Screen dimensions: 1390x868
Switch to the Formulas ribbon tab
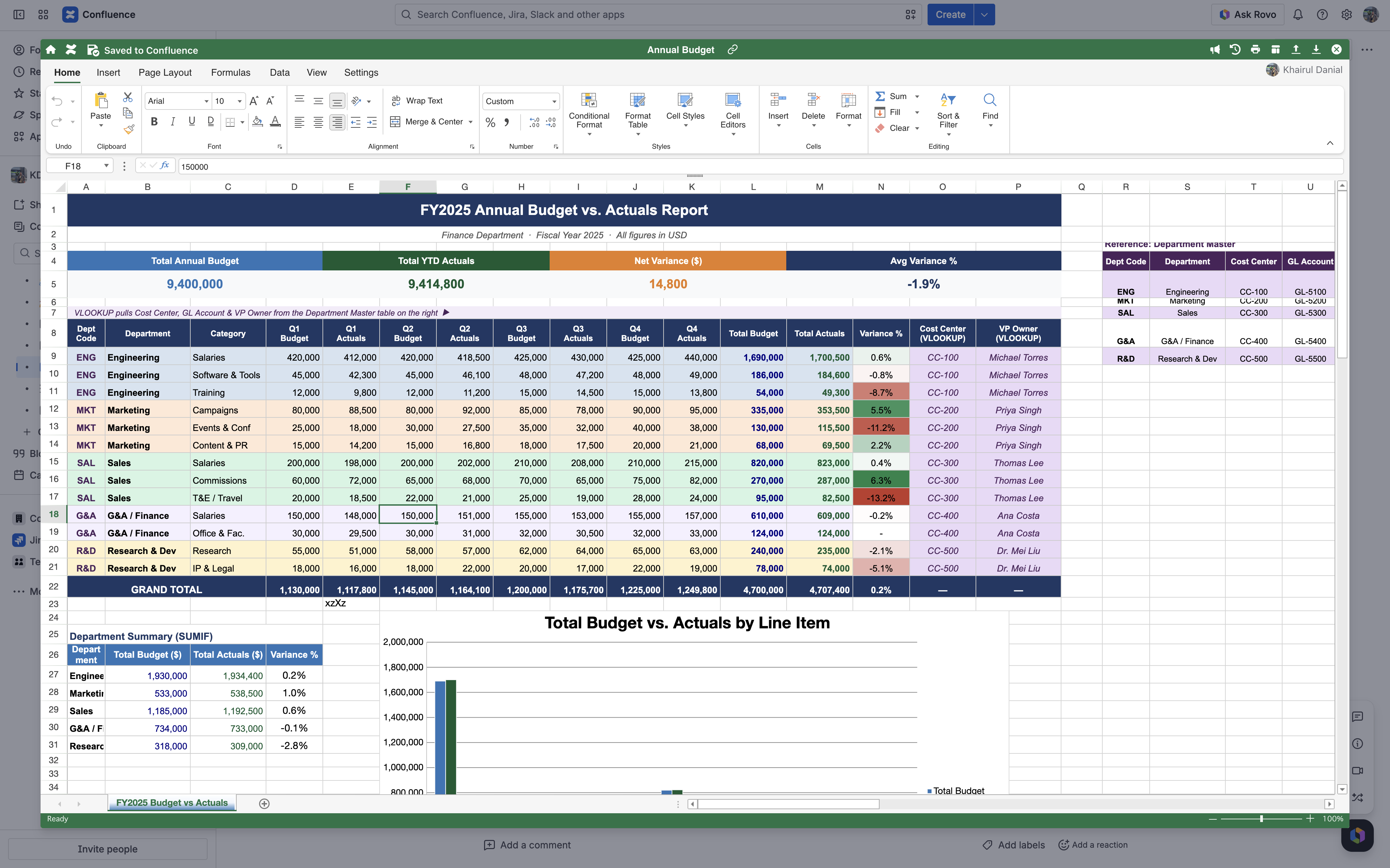point(230,72)
